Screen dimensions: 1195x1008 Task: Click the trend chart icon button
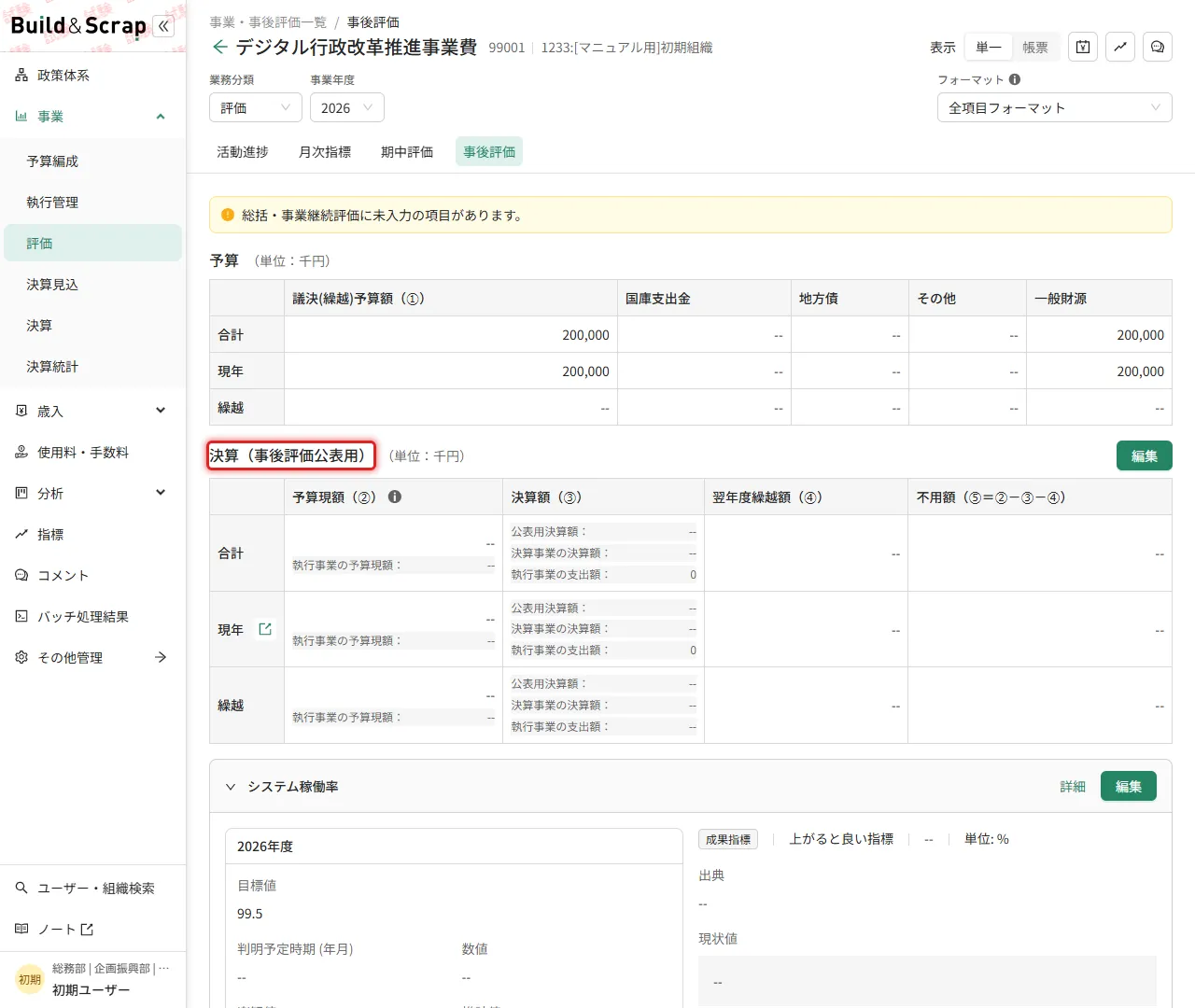click(1120, 47)
